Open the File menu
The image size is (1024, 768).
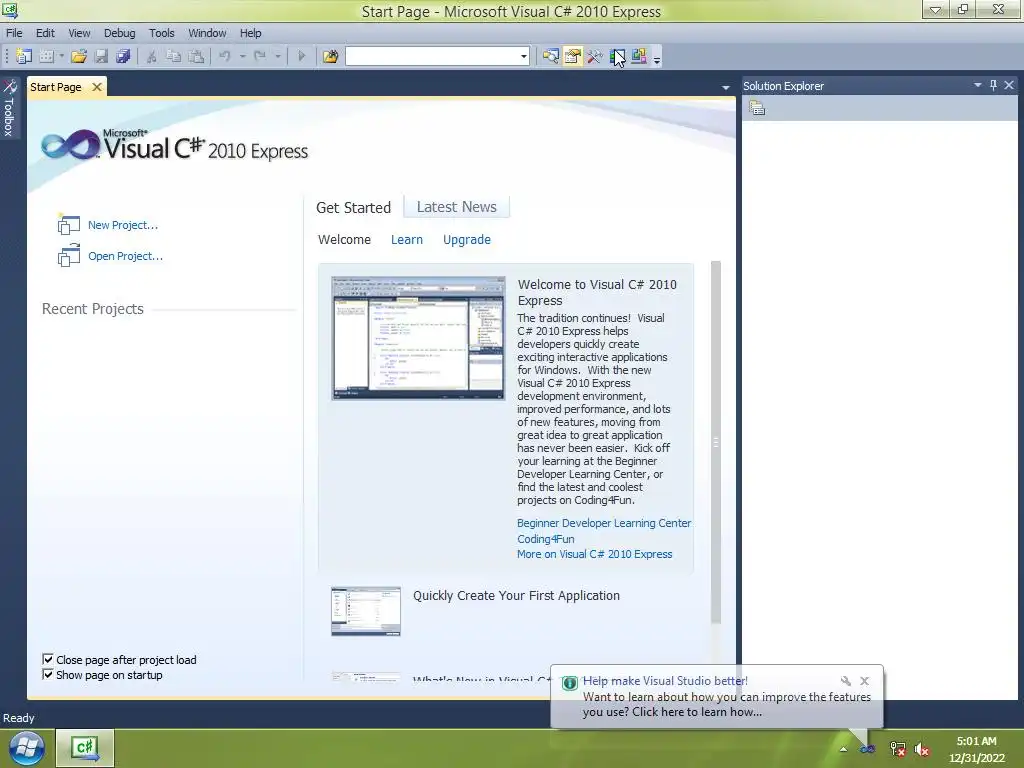click(14, 33)
